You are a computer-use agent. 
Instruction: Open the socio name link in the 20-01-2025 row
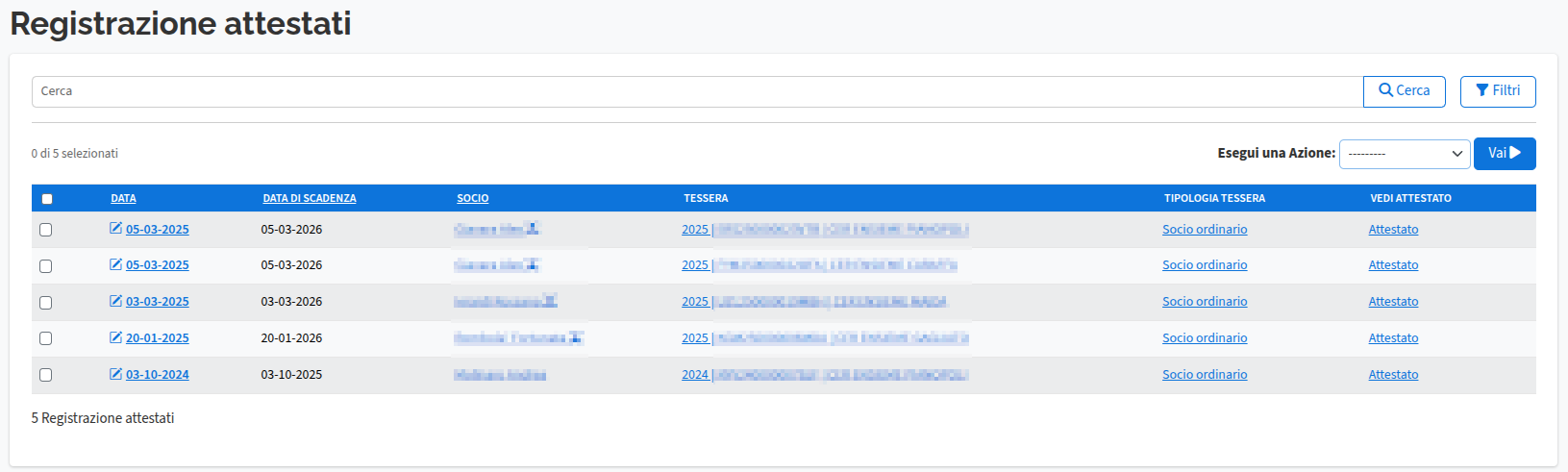coord(510,337)
